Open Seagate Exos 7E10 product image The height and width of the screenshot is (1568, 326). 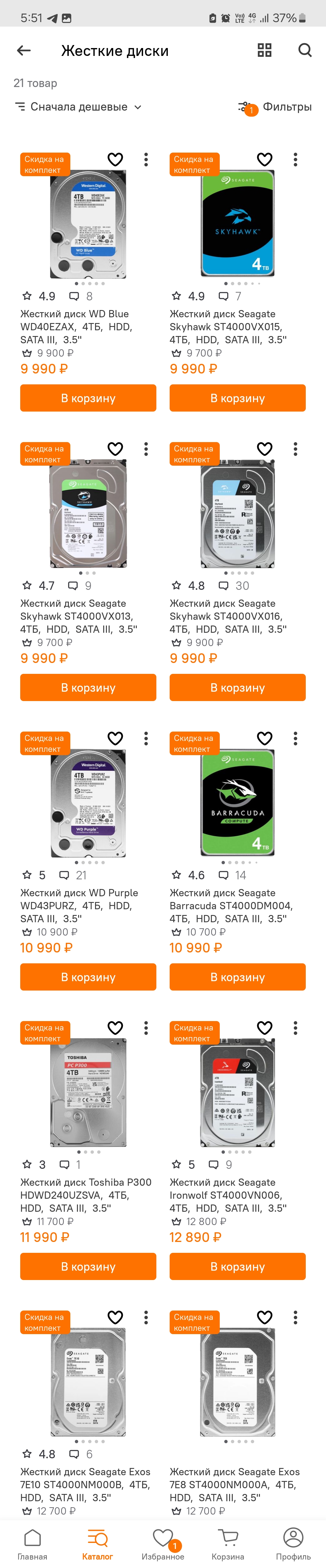[x=88, y=1382]
